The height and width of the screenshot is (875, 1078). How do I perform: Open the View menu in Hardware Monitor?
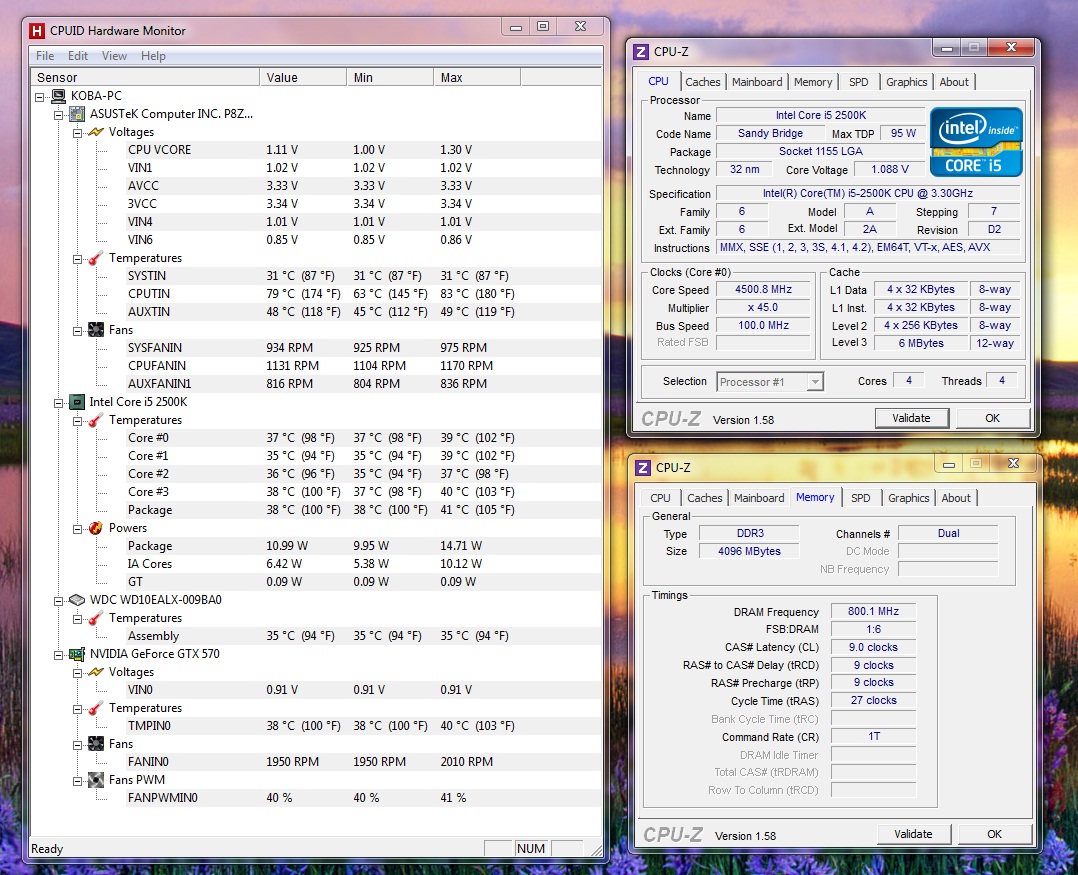point(114,56)
